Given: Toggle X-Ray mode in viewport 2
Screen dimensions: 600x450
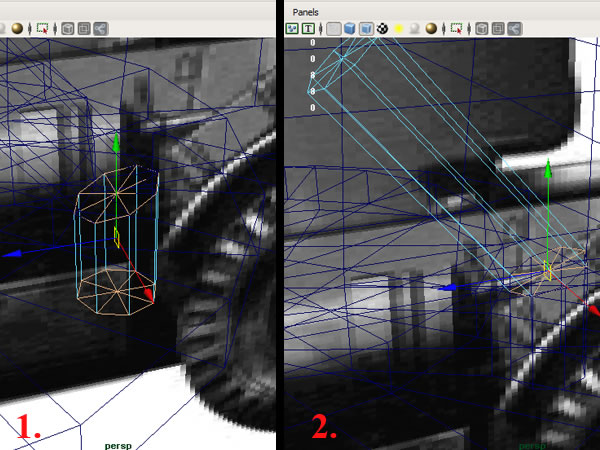Looking at the screenshot, I should [482, 28].
